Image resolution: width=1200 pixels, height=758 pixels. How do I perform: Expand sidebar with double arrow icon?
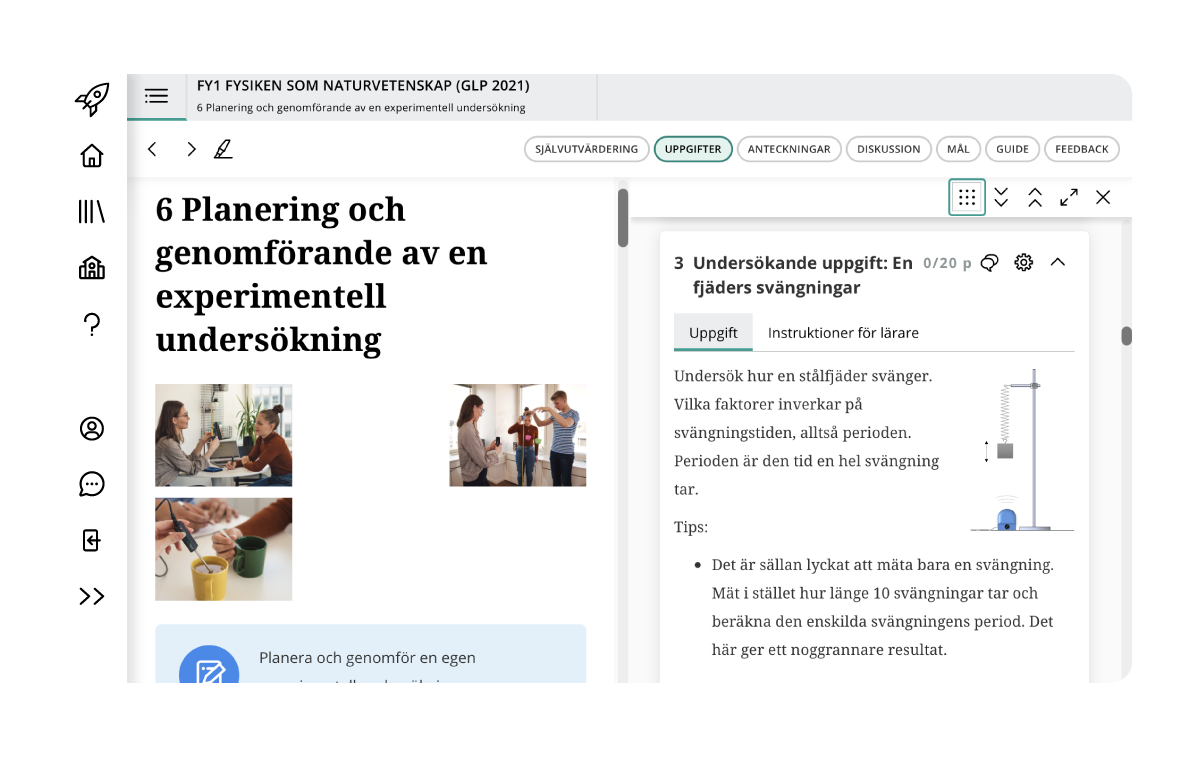click(92, 596)
